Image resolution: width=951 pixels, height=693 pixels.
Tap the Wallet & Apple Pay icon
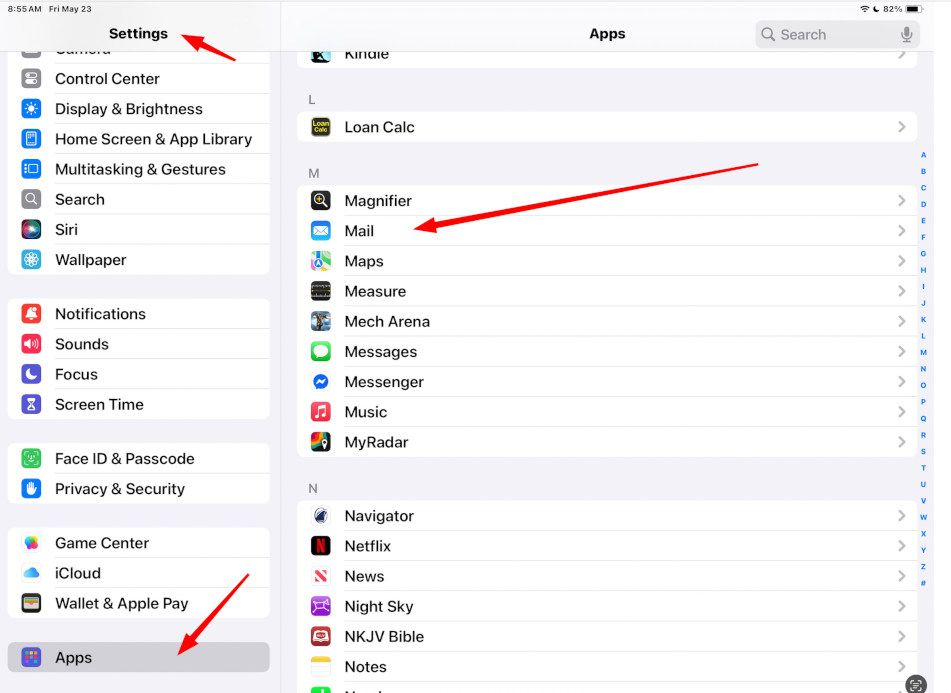pos(31,603)
